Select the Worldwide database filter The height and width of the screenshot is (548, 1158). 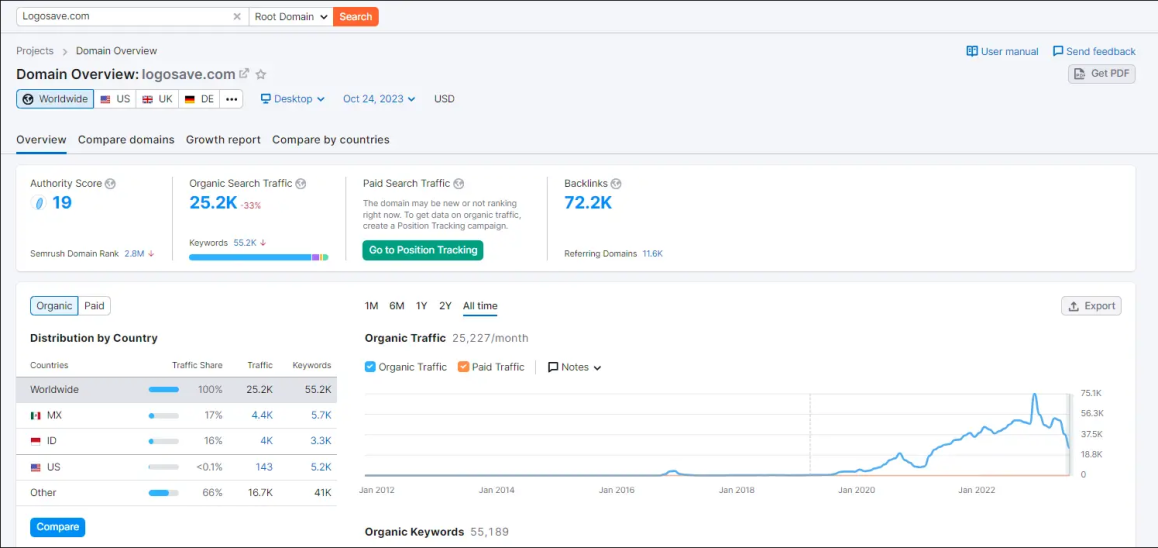55,99
